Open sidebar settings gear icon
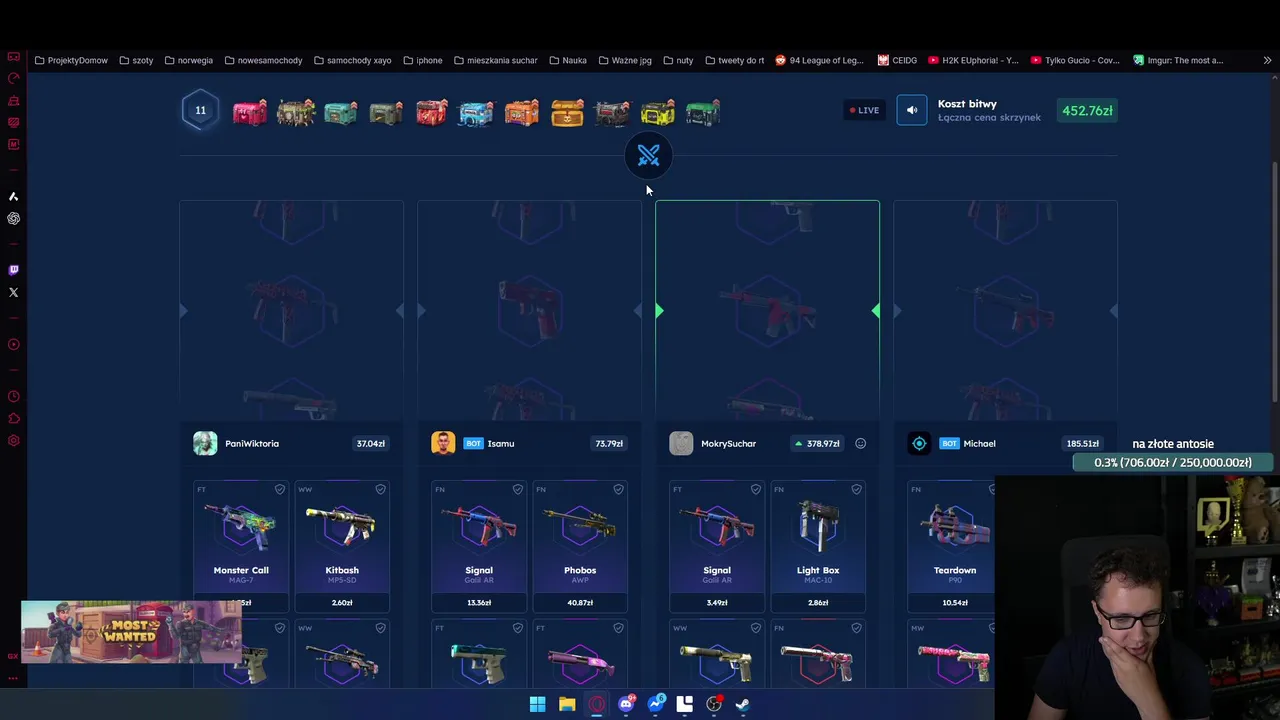 (13, 440)
